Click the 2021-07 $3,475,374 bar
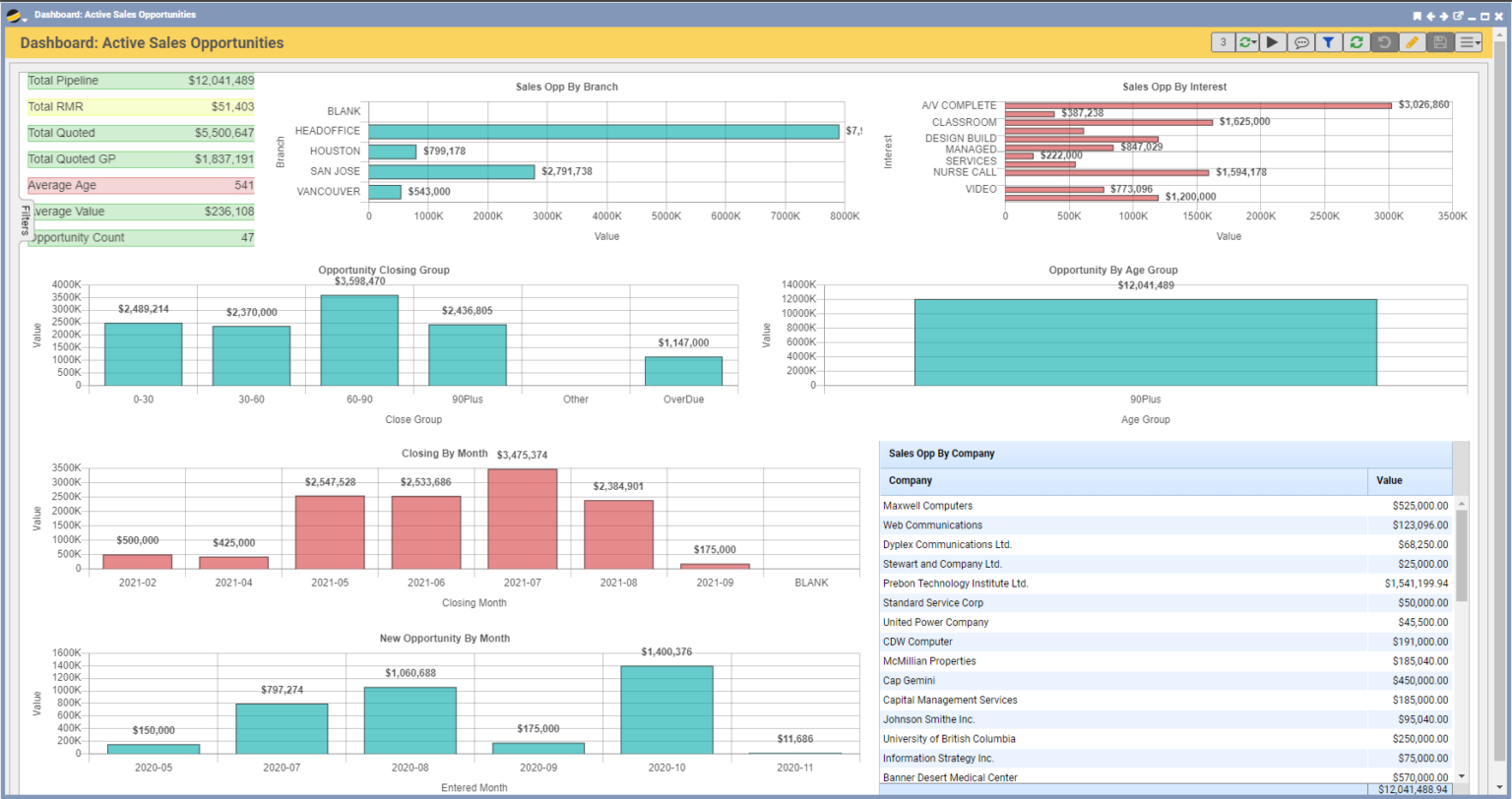 (523, 519)
